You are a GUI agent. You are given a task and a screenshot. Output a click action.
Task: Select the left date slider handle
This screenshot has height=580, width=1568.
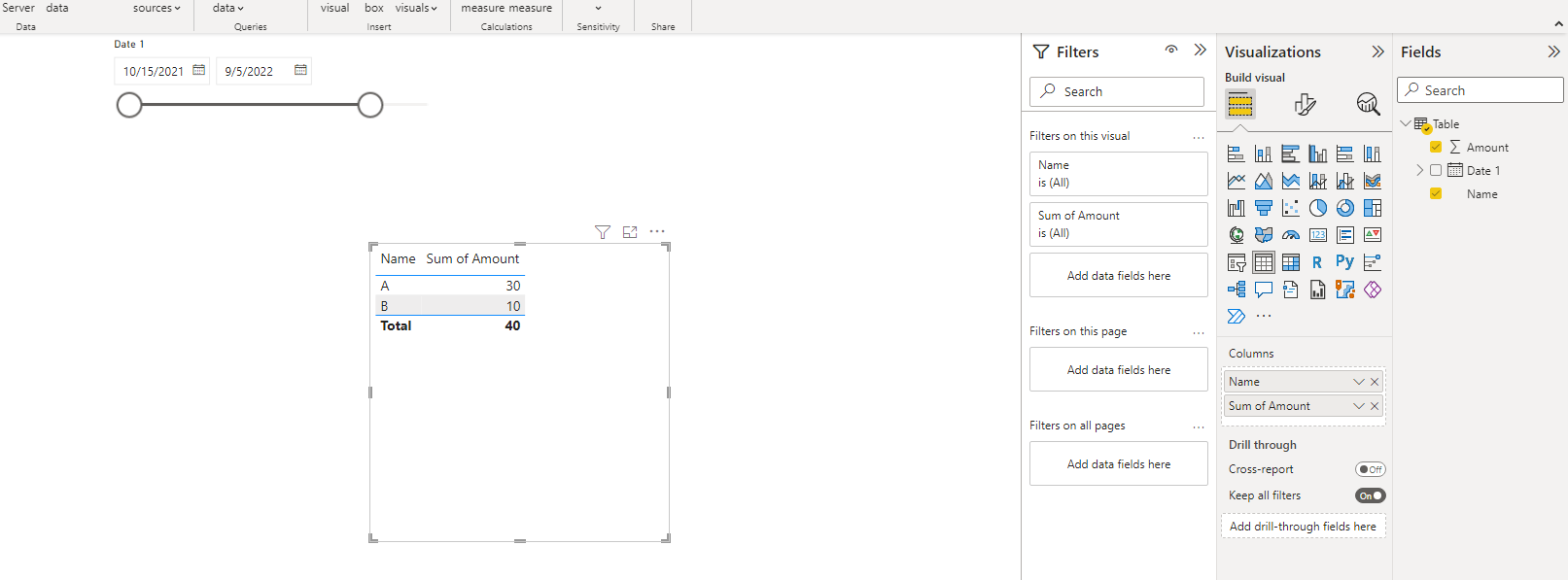[x=129, y=105]
